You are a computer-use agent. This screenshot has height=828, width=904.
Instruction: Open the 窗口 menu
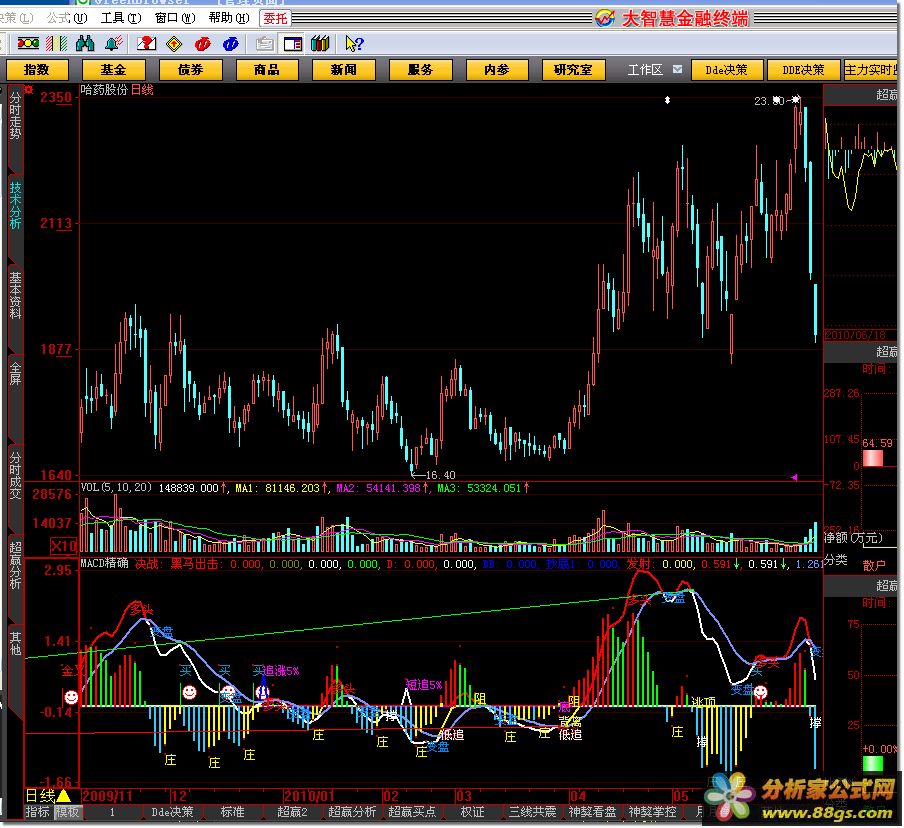point(175,18)
